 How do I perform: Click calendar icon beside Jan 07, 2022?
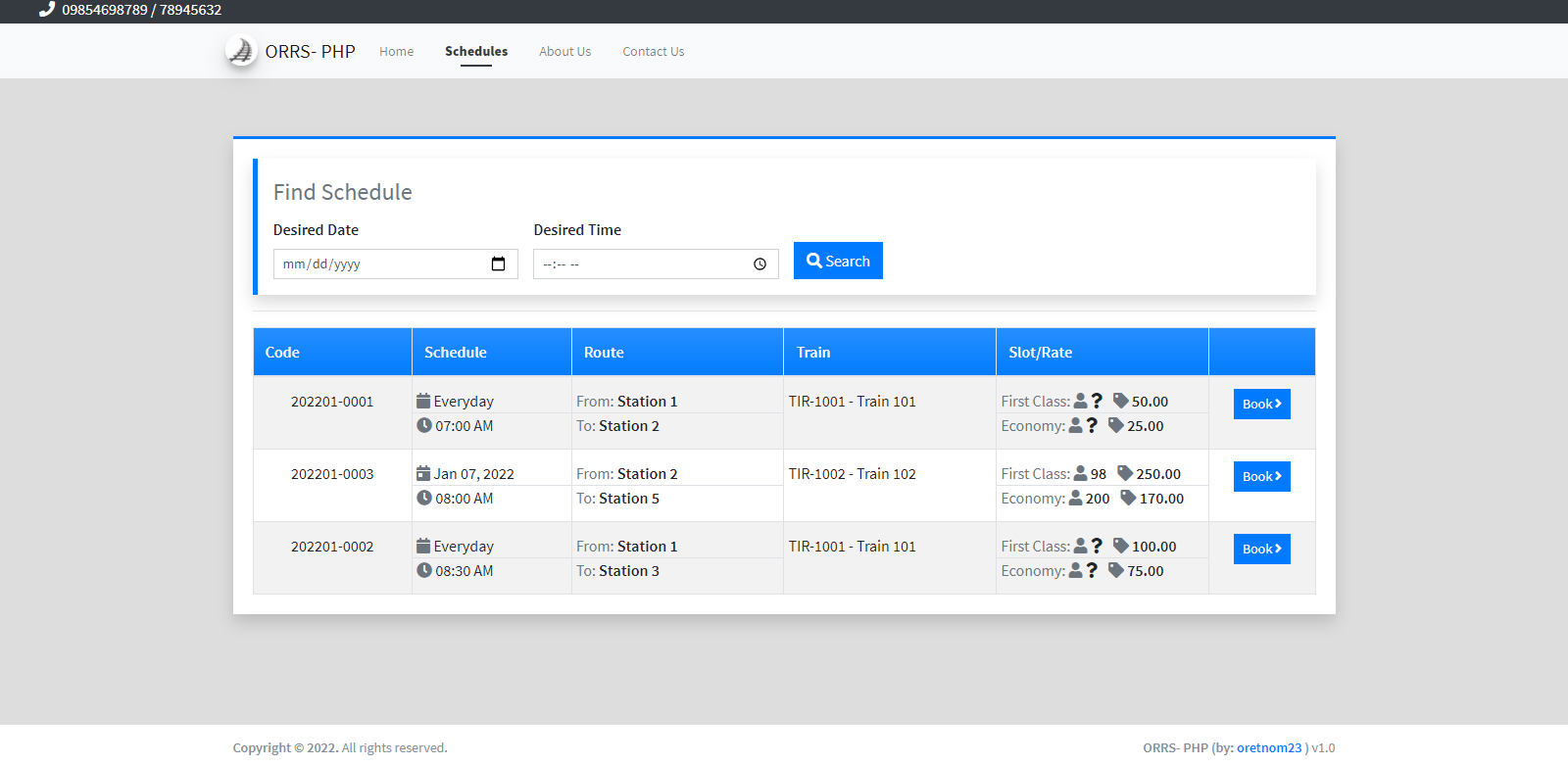coord(423,473)
